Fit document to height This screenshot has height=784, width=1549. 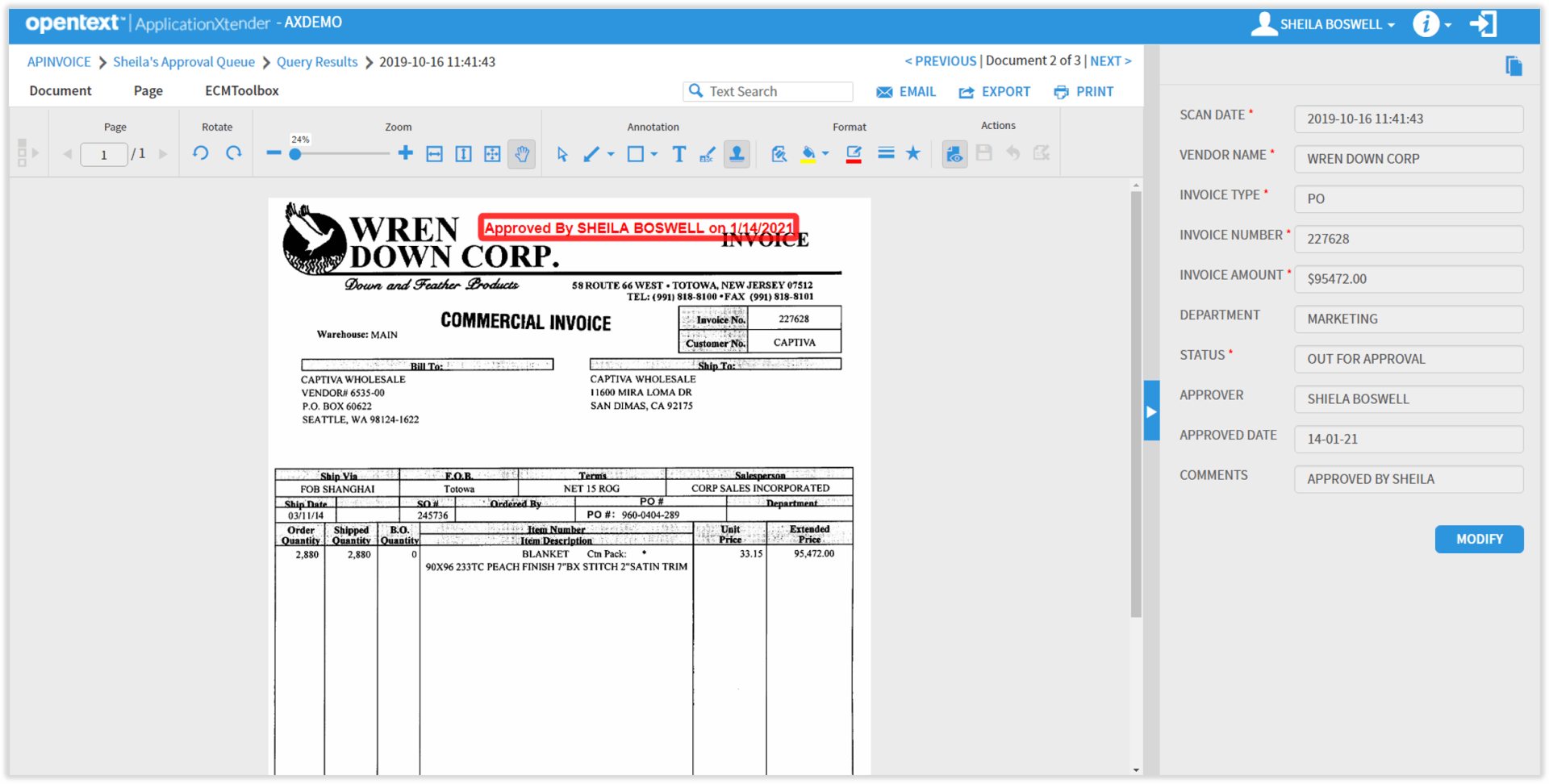(463, 154)
